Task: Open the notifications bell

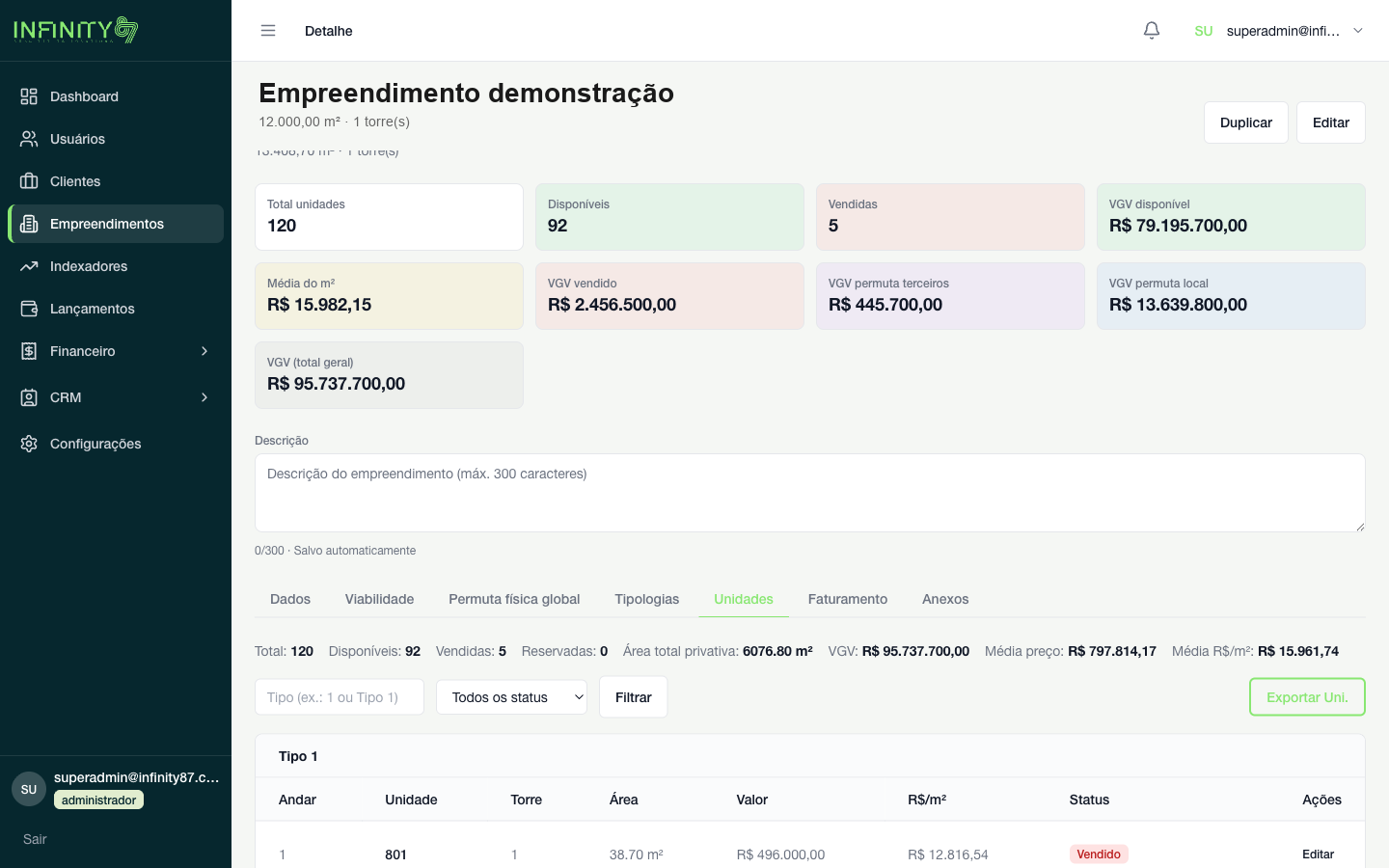Action: [x=1152, y=31]
